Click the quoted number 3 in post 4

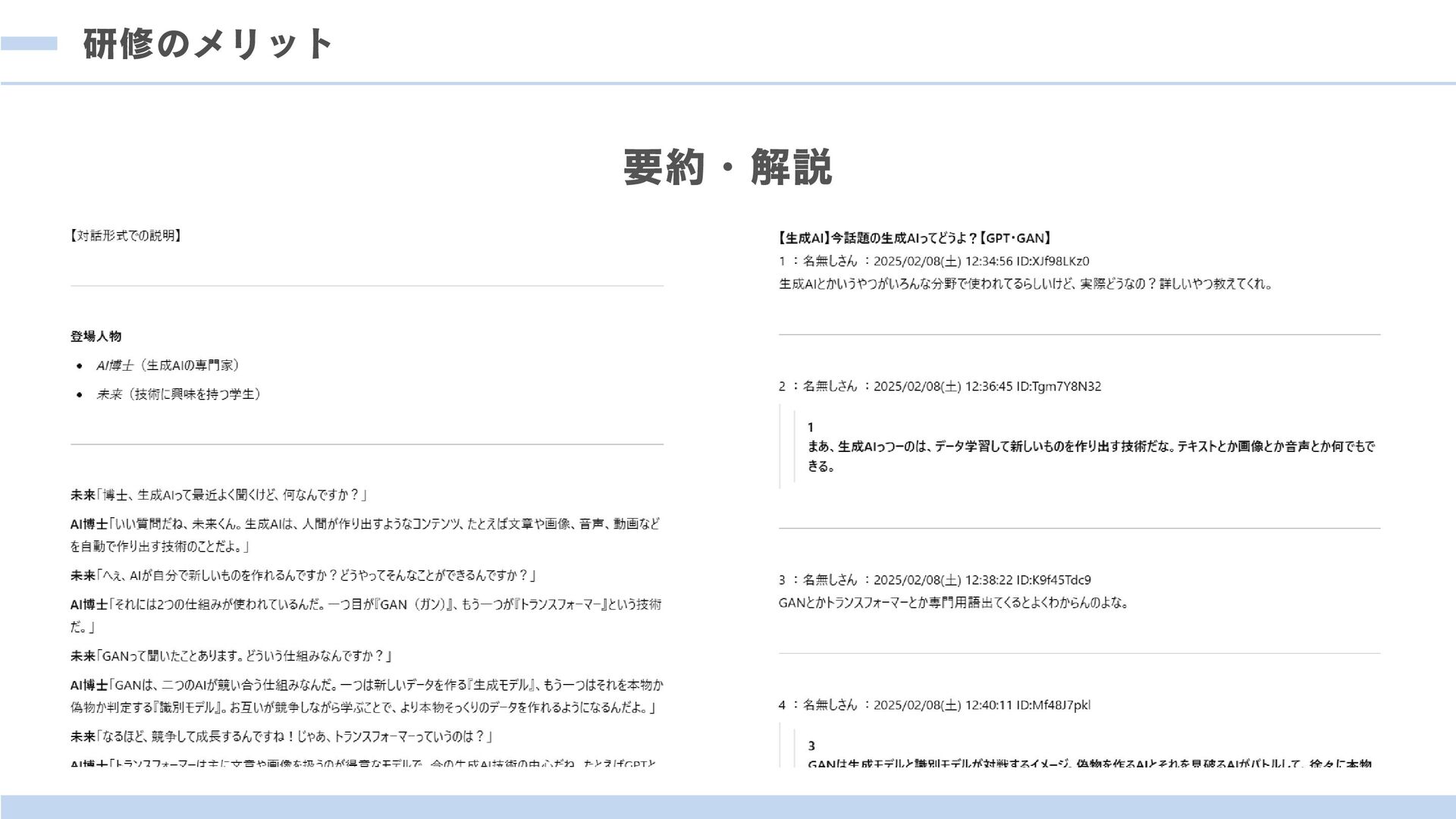pyautogui.click(x=811, y=746)
